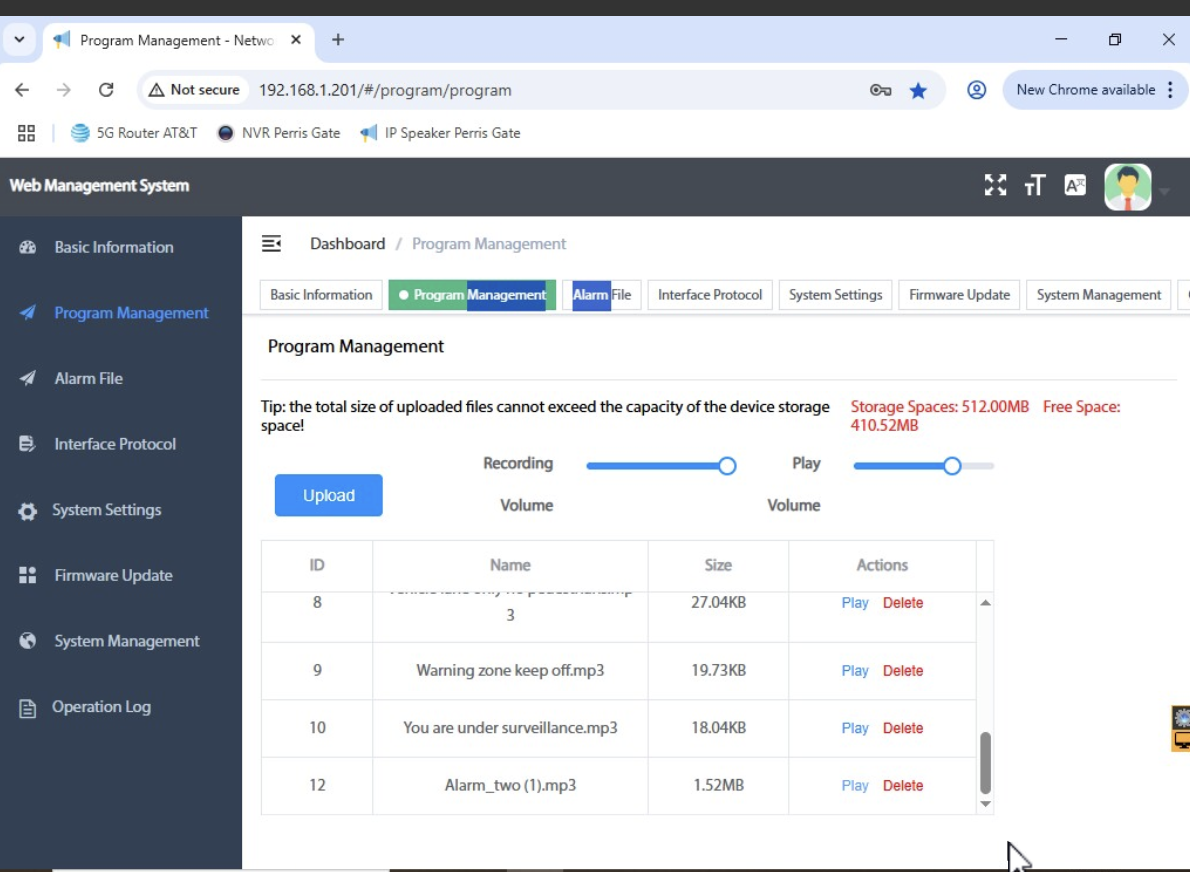Screen dimensions: 1190x872
Task: Open System Management from the sidebar
Action: point(121,641)
